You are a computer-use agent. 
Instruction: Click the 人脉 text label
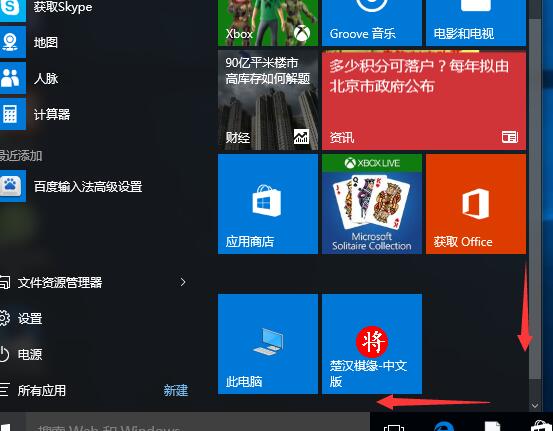(46, 78)
